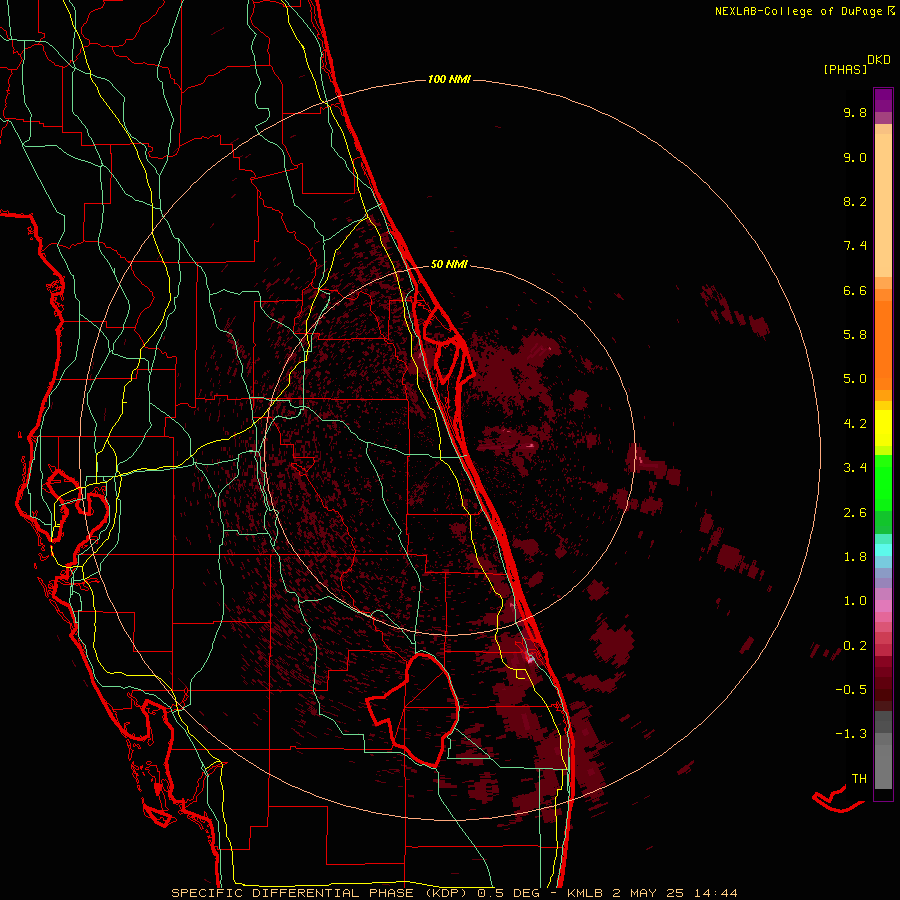Viewport: 900px width, 900px height.
Task: Pick the pink color bar segment
Action: (x=883, y=606)
